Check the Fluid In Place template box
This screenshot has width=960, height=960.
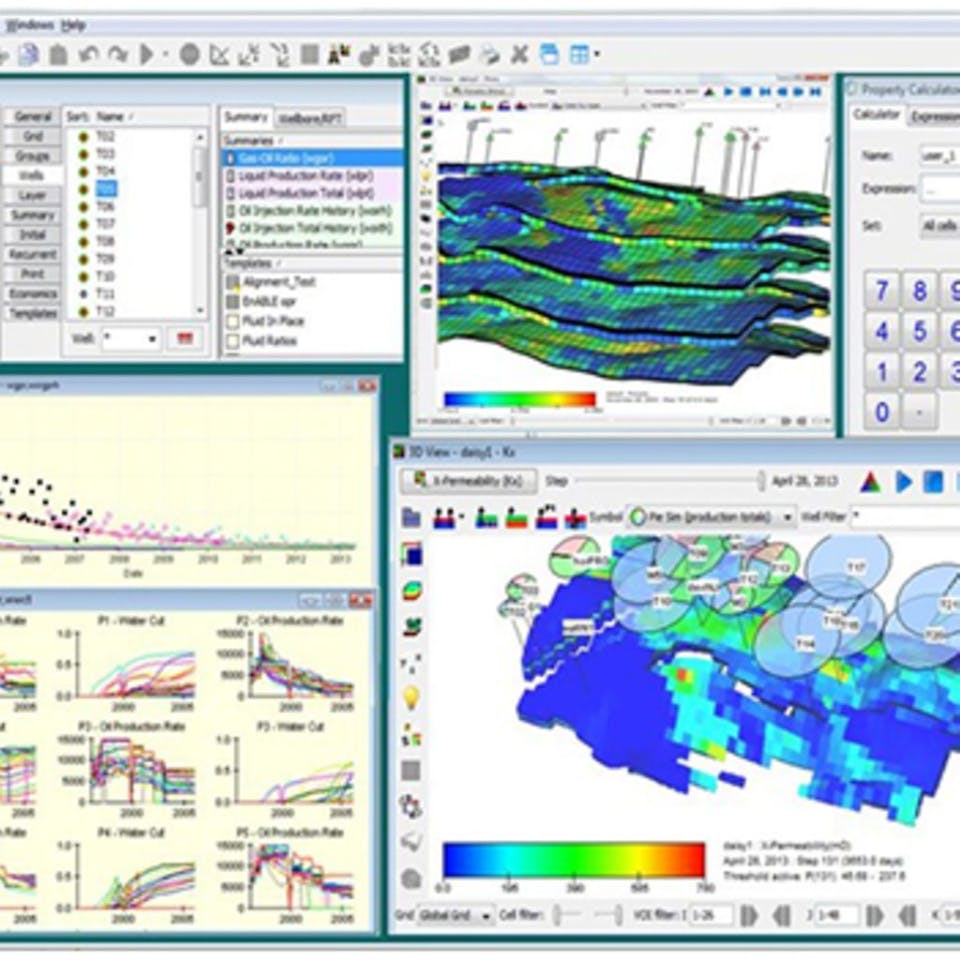[x=233, y=321]
